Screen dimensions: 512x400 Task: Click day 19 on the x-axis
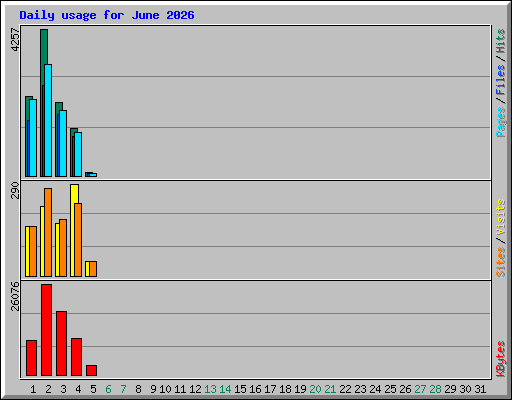coord(300,389)
